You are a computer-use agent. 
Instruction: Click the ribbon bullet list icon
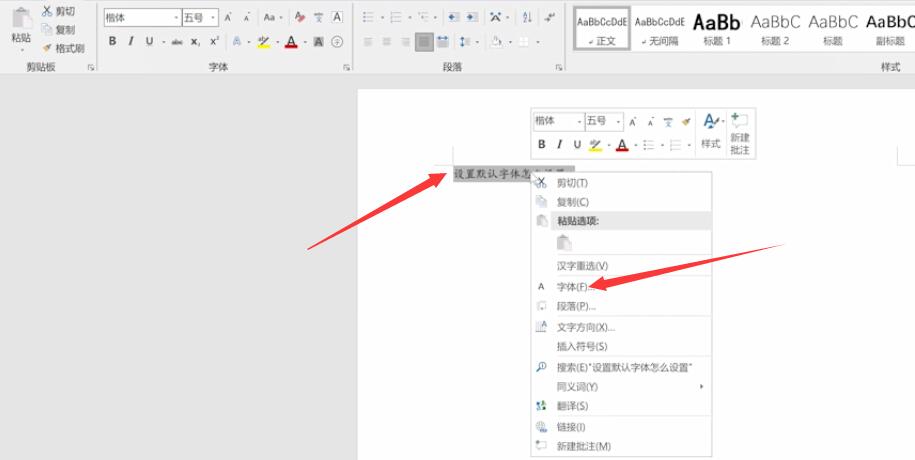tap(368, 18)
